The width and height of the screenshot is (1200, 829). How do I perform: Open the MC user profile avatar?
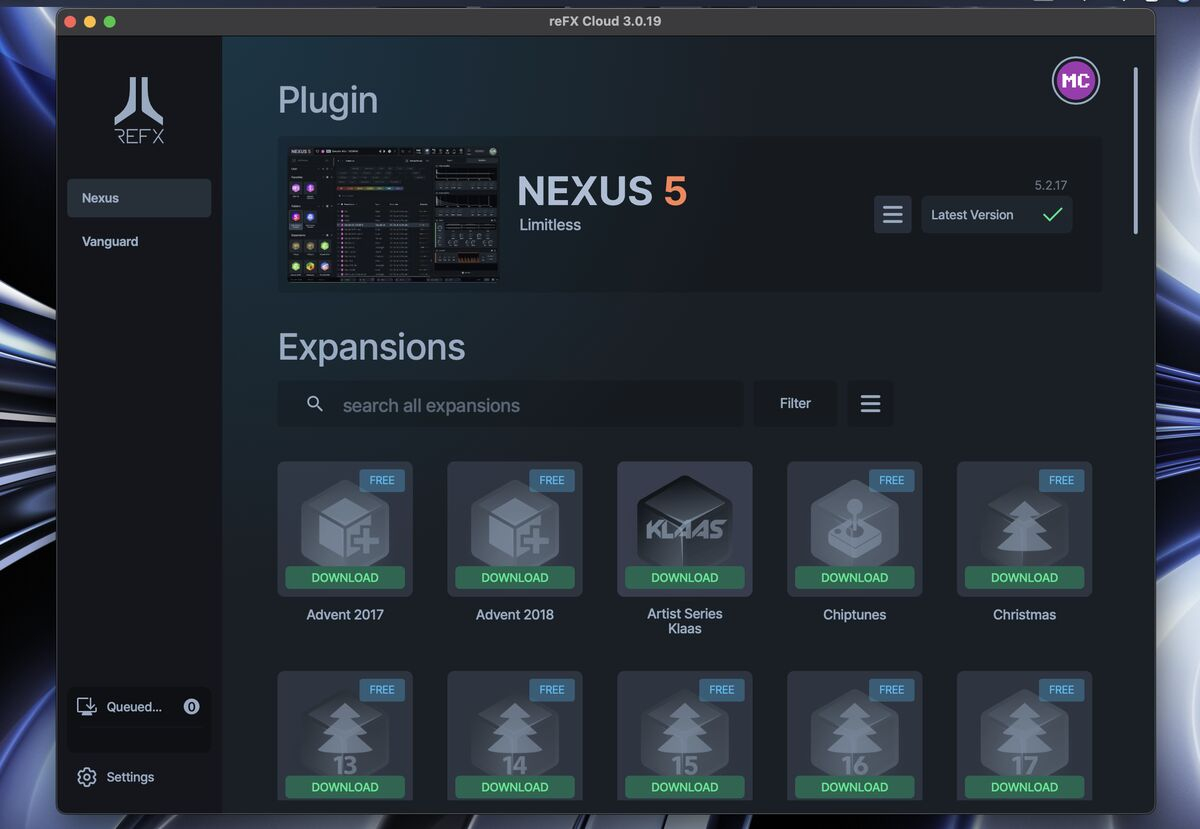coord(1075,81)
